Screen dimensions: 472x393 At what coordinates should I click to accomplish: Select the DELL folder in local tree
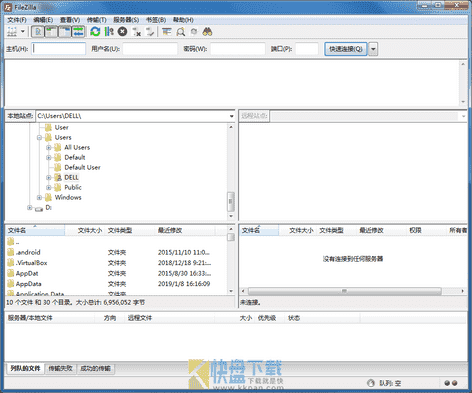71,177
